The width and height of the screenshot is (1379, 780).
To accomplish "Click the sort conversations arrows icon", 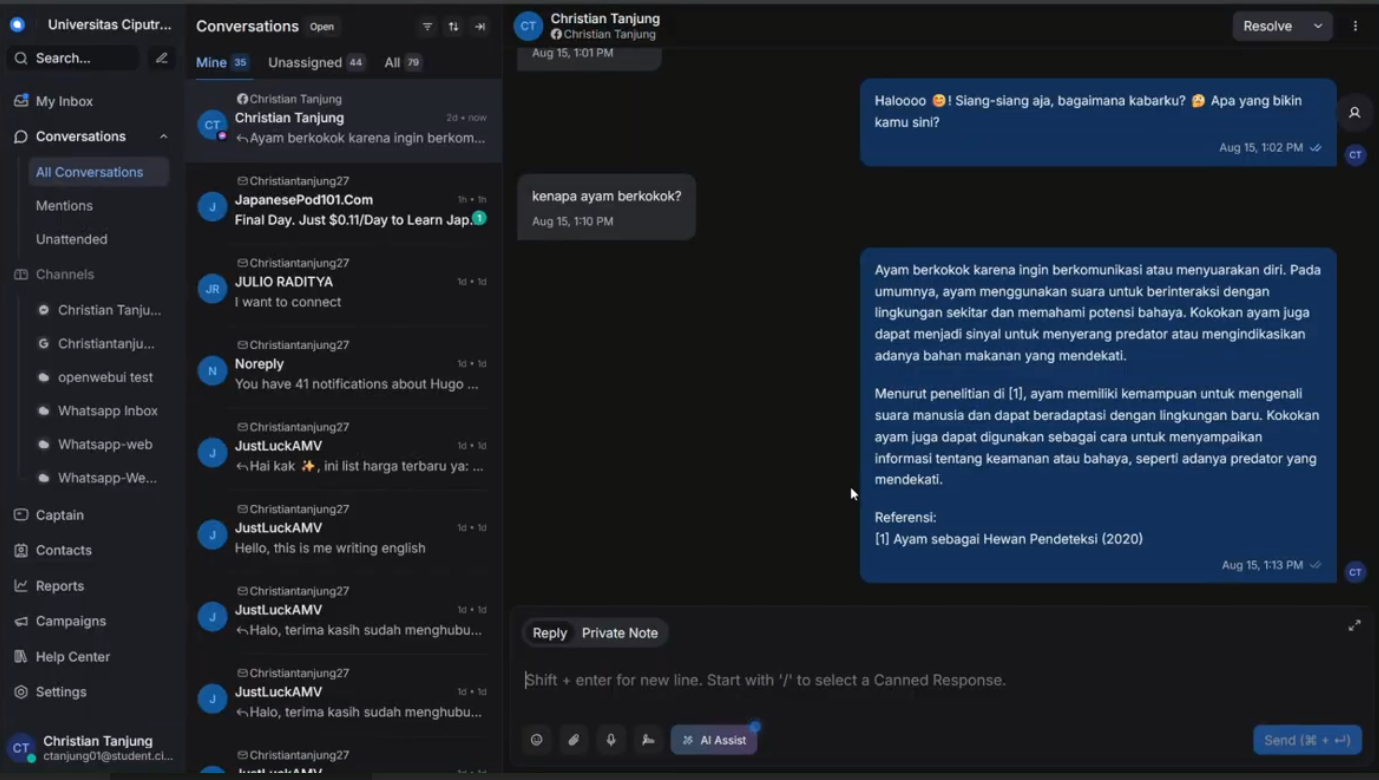I will tap(454, 27).
